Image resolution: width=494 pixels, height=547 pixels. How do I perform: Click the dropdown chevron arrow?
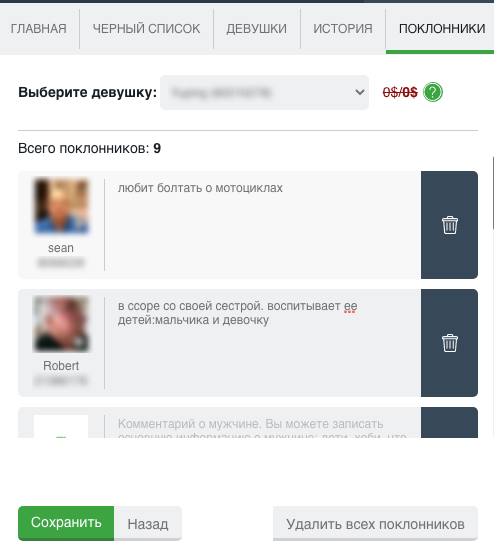[x=360, y=92]
